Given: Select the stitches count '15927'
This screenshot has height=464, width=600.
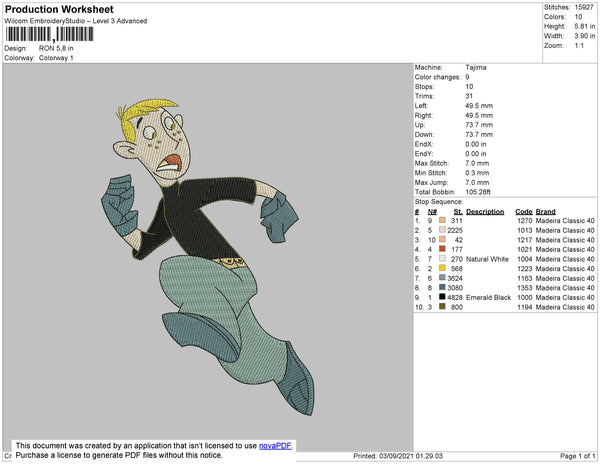Looking at the screenshot, I should [584, 7].
